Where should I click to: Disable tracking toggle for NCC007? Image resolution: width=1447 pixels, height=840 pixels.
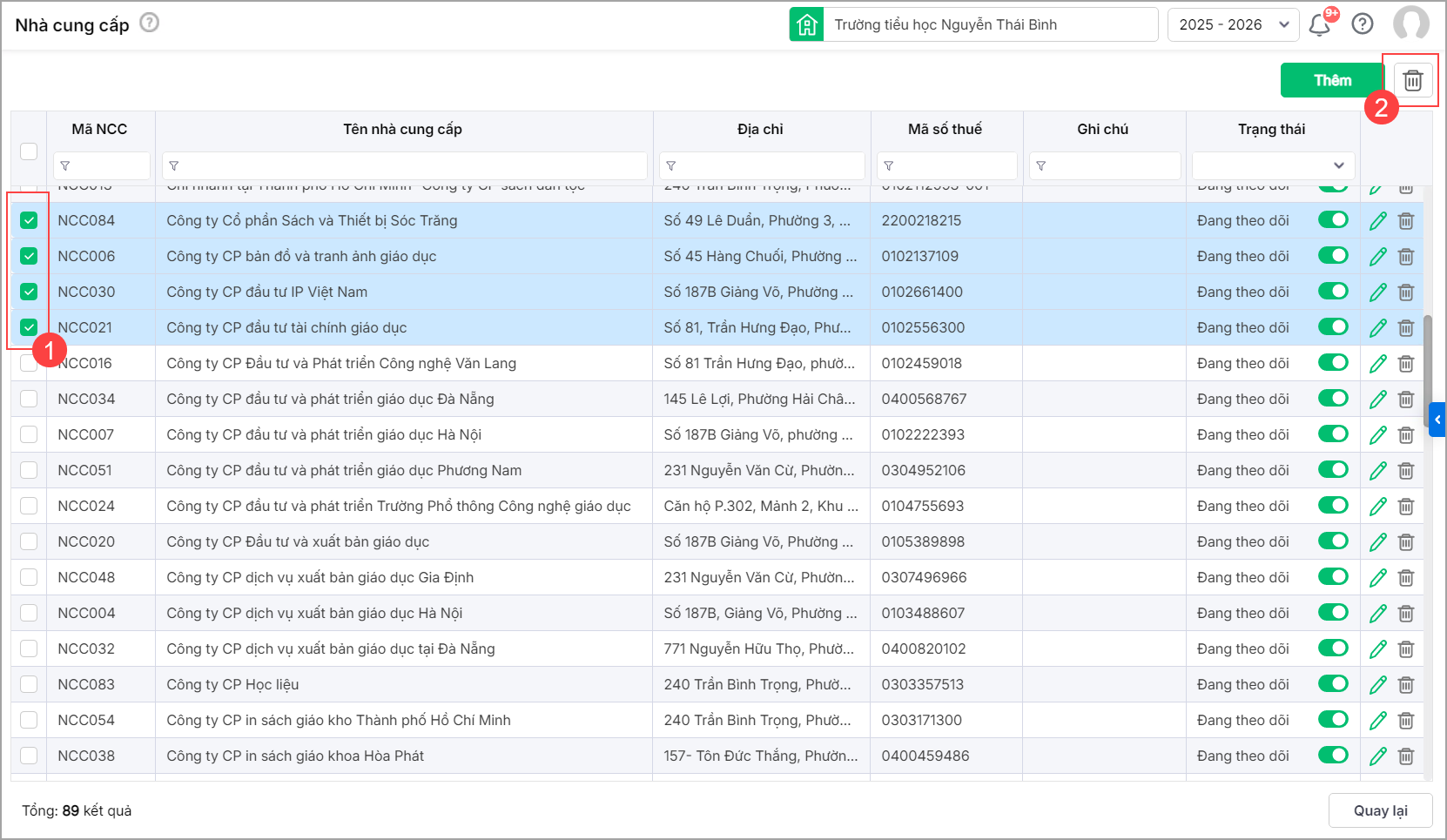(1333, 434)
